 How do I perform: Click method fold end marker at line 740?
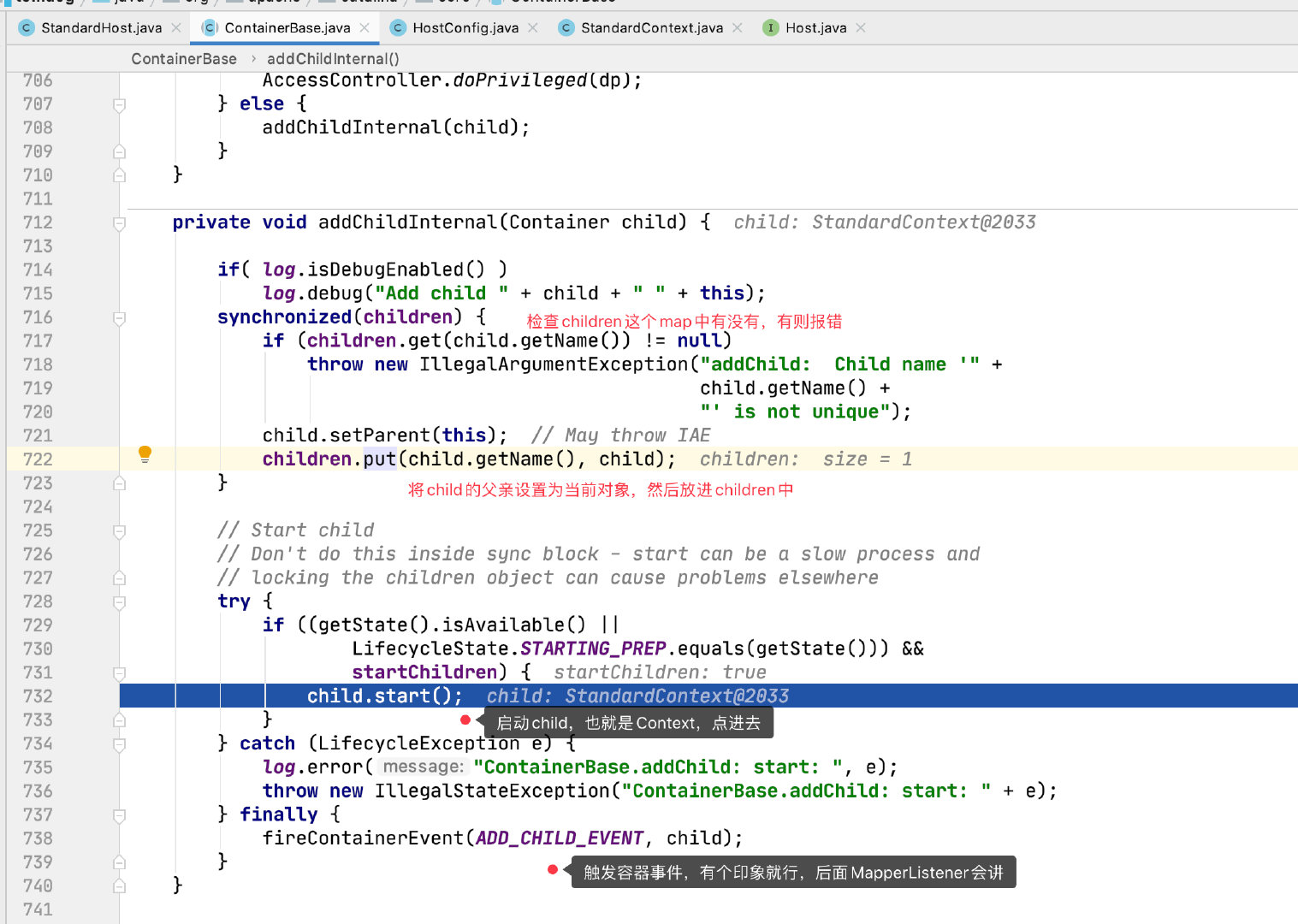click(x=120, y=886)
